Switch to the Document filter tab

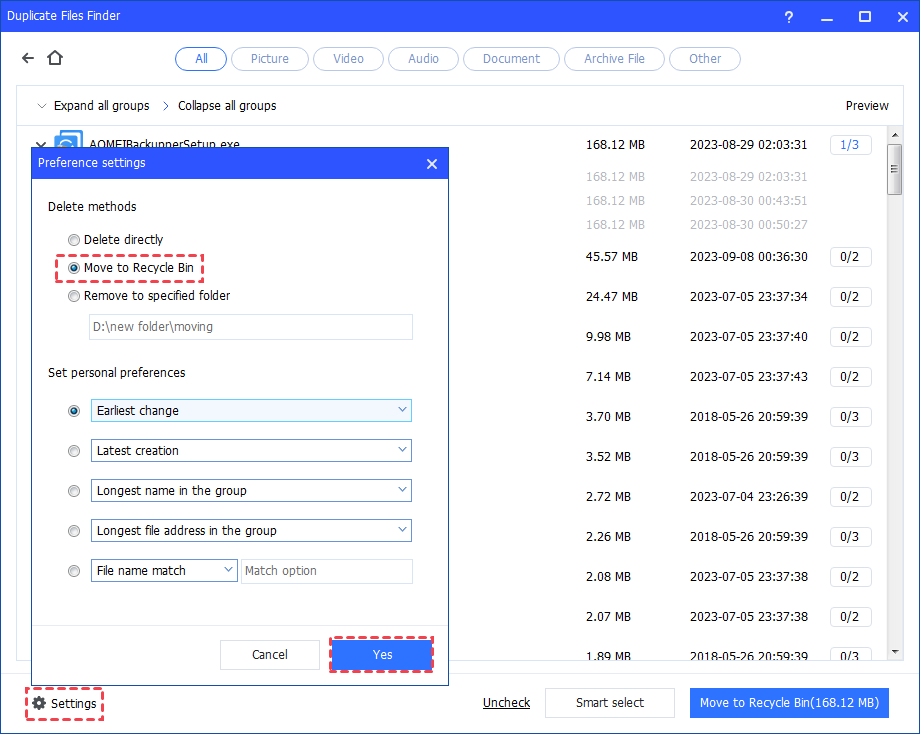click(511, 59)
